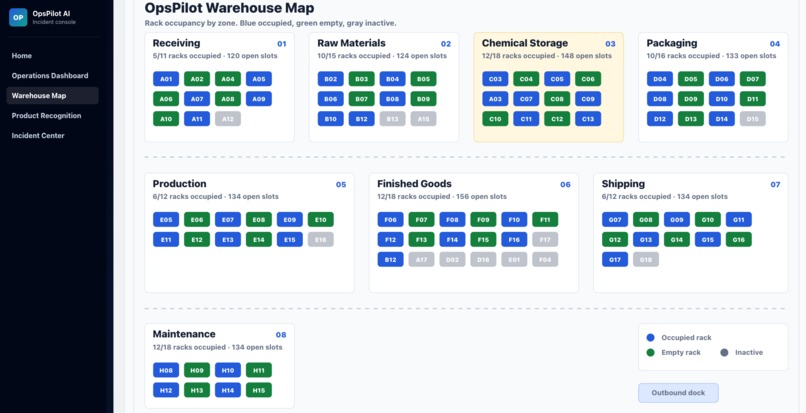Select empty rack C10

[x=495, y=119]
